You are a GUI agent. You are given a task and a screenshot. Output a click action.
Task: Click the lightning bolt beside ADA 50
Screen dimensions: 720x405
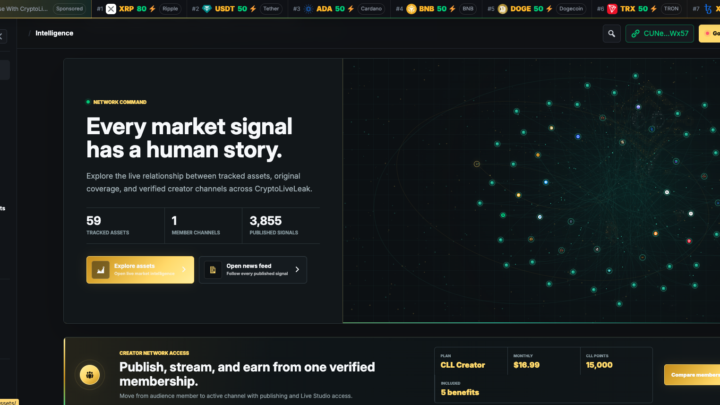[x=351, y=9]
